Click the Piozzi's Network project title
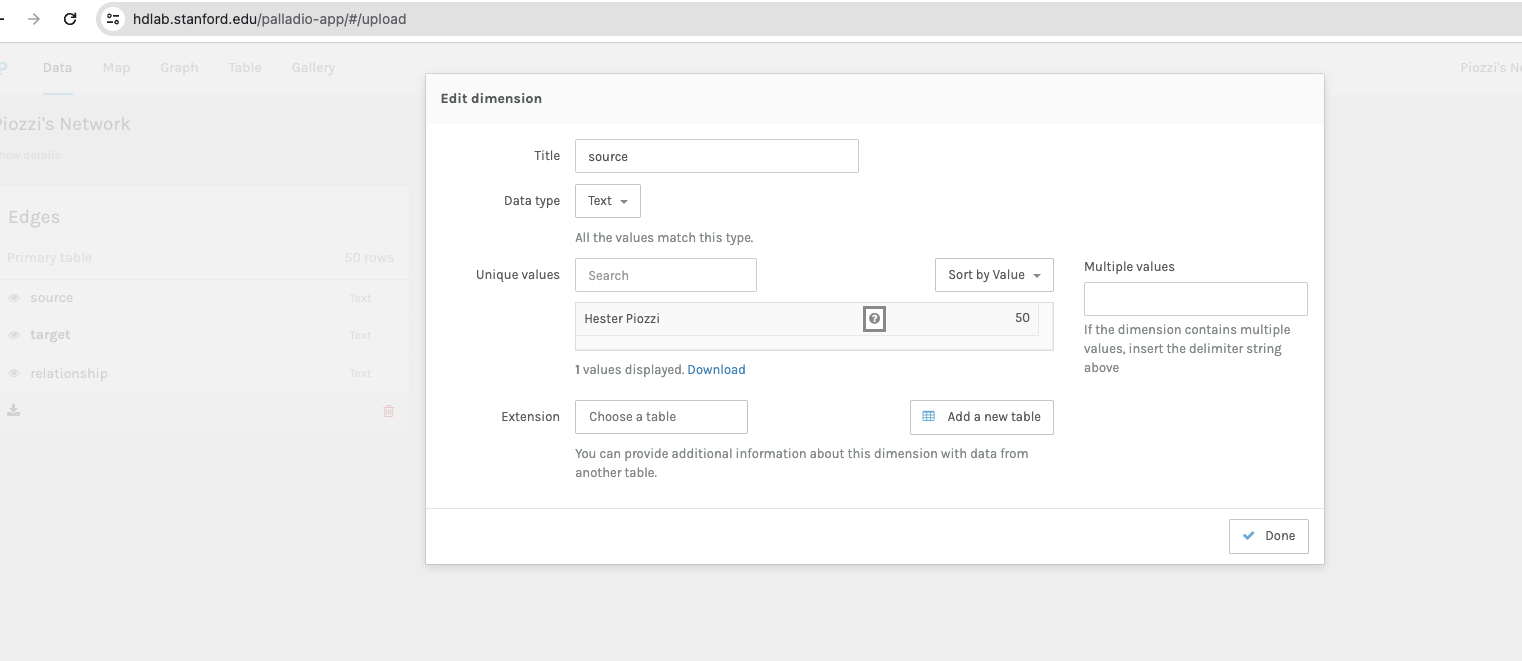Image resolution: width=1522 pixels, height=661 pixels. pyautogui.click(x=65, y=124)
